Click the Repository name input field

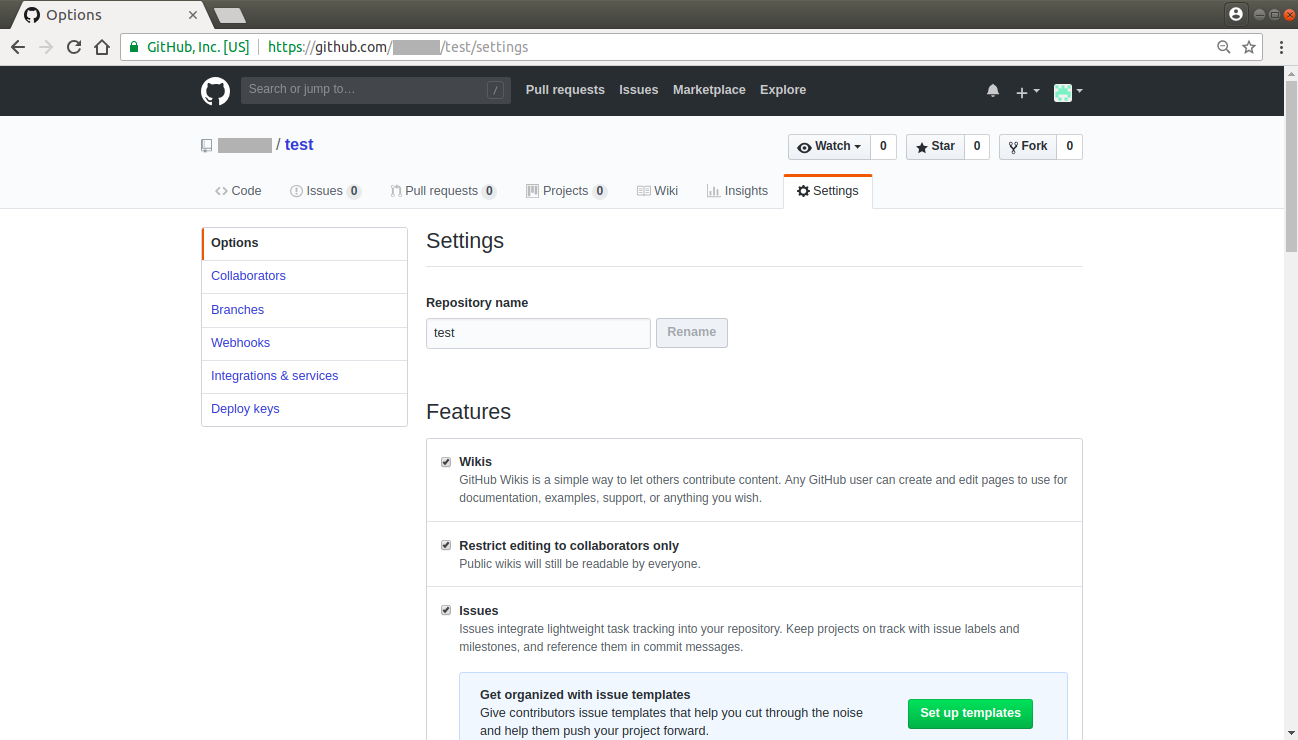tap(538, 333)
